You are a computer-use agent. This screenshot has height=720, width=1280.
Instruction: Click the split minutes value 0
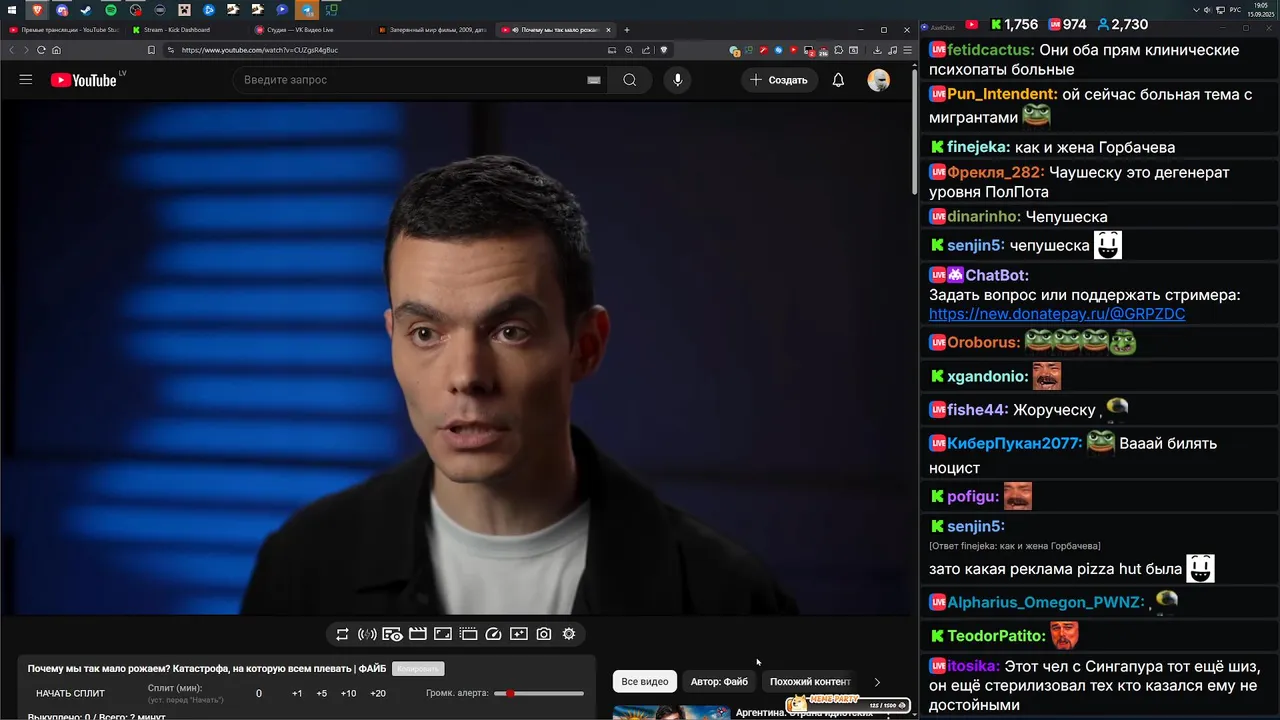pyautogui.click(x=259, y=693)
